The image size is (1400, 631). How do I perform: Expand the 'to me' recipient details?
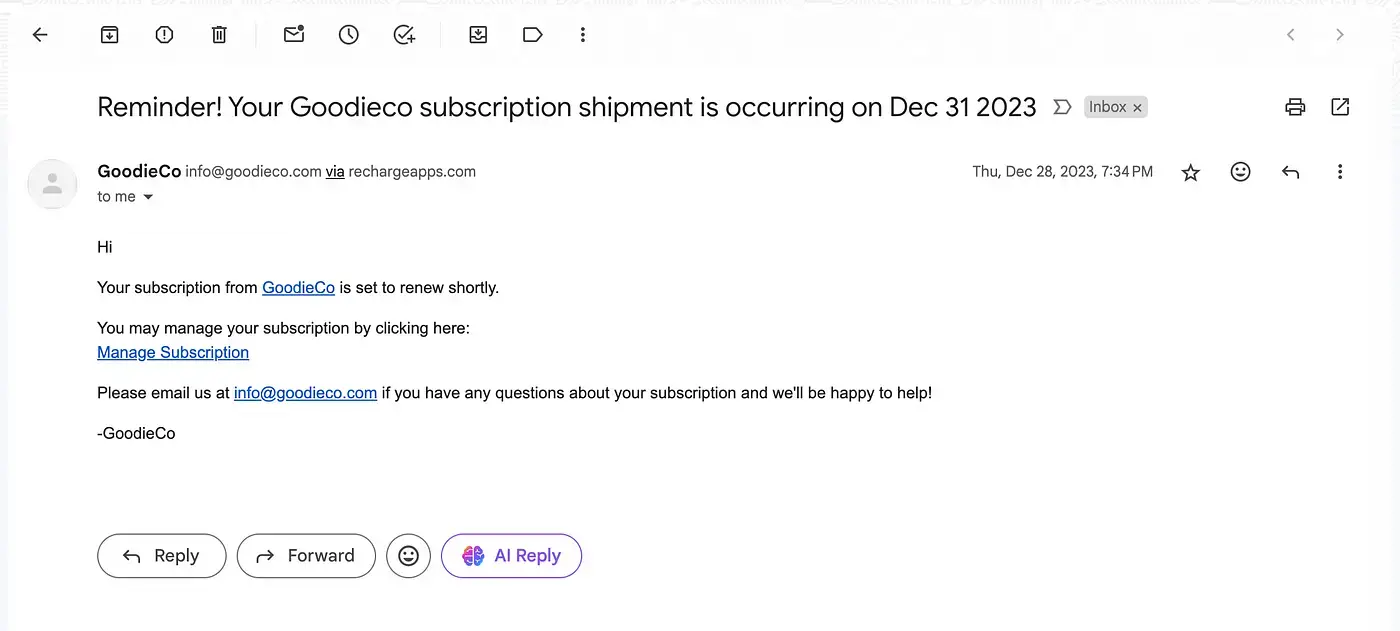pyautogui.click(x=148, y=197)
